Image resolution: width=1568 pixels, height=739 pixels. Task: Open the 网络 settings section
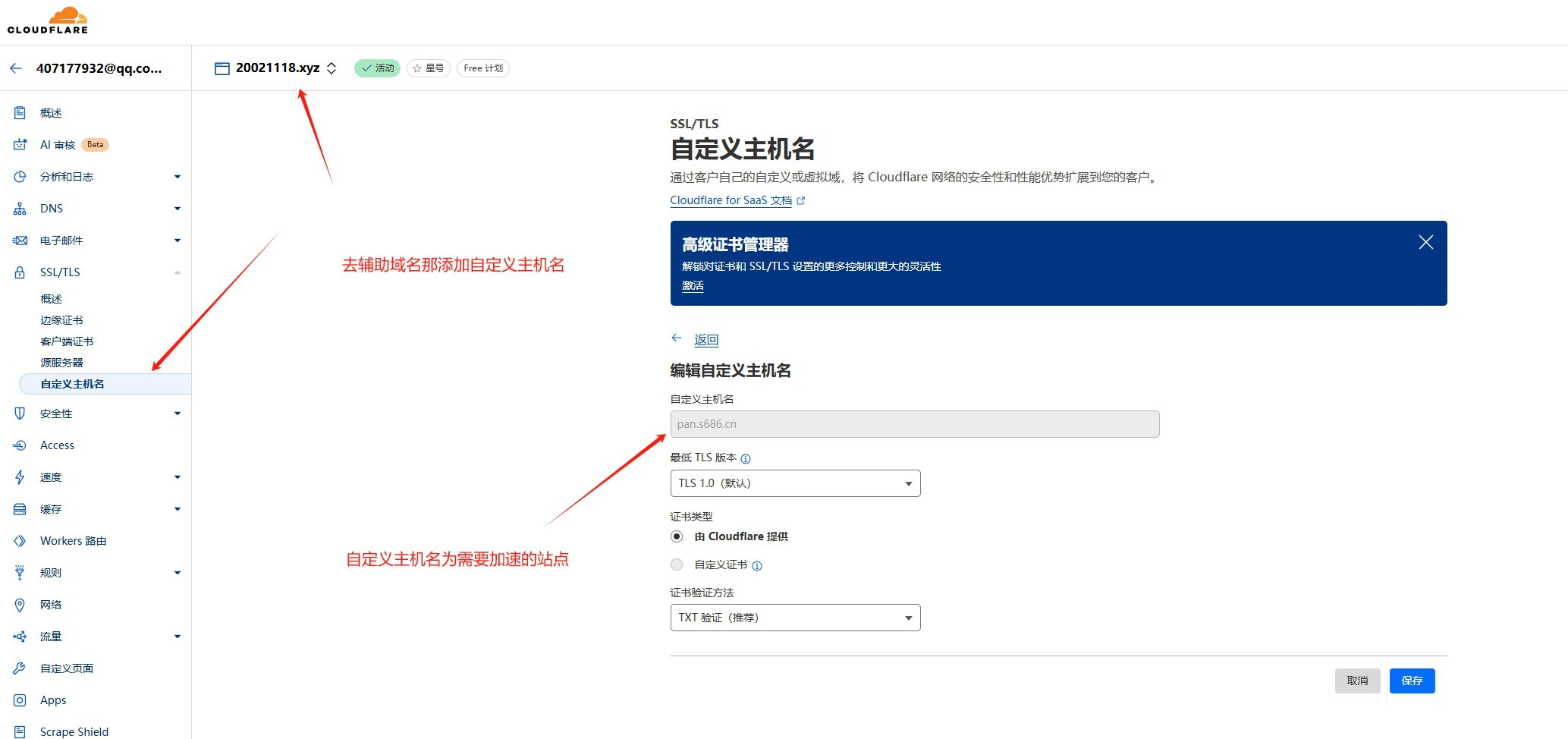point(51,604)
